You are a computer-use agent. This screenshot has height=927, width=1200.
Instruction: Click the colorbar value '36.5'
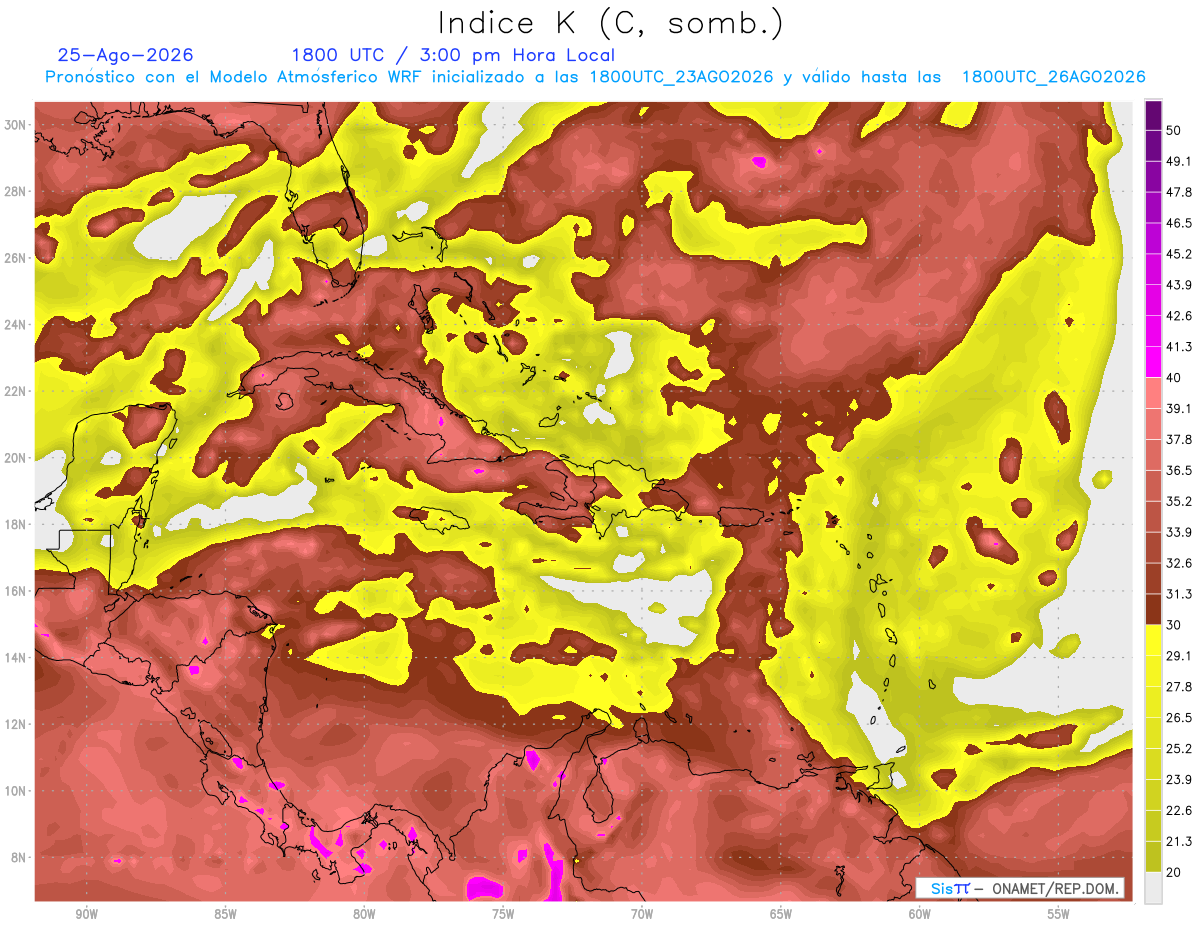click(1179, 470)
